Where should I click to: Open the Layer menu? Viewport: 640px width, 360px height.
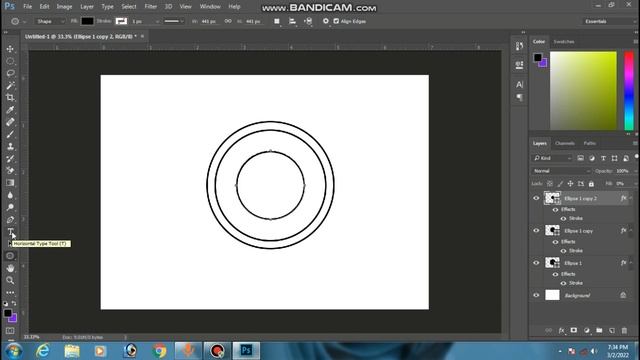pos(87,7)
